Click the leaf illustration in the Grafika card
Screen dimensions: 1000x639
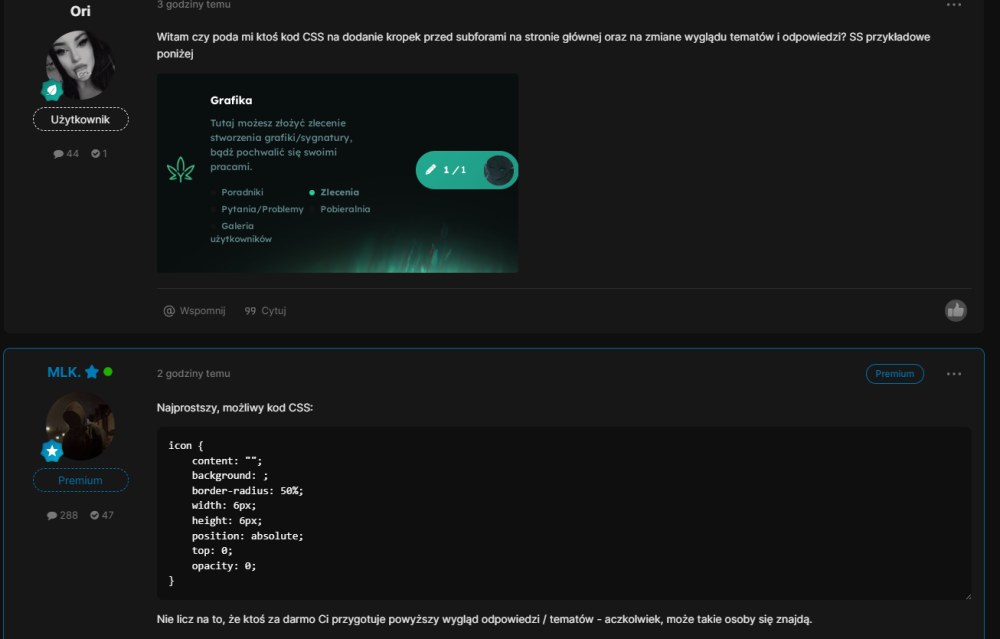tap(181, 170)
